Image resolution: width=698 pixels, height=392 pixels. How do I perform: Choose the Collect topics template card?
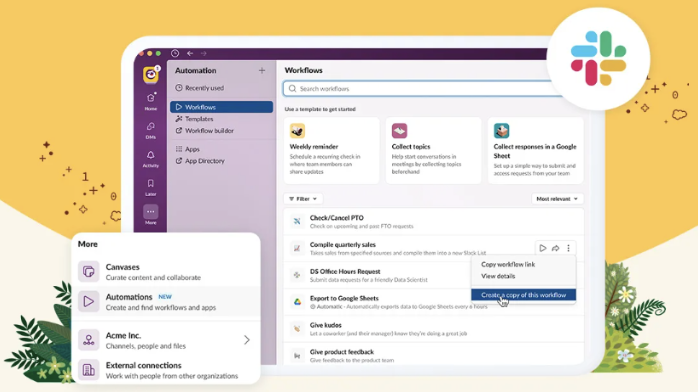(x=434, y=150)
